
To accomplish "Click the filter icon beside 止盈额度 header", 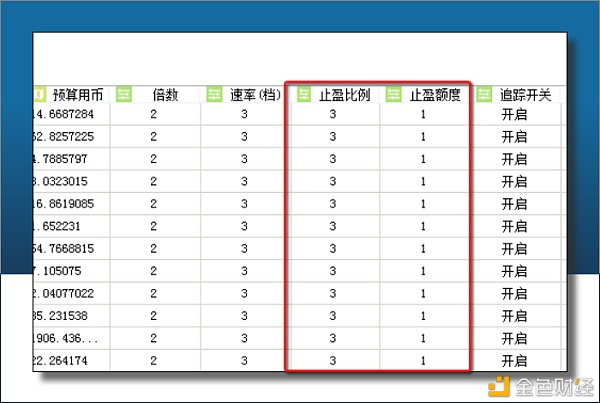I will [393, 94].
